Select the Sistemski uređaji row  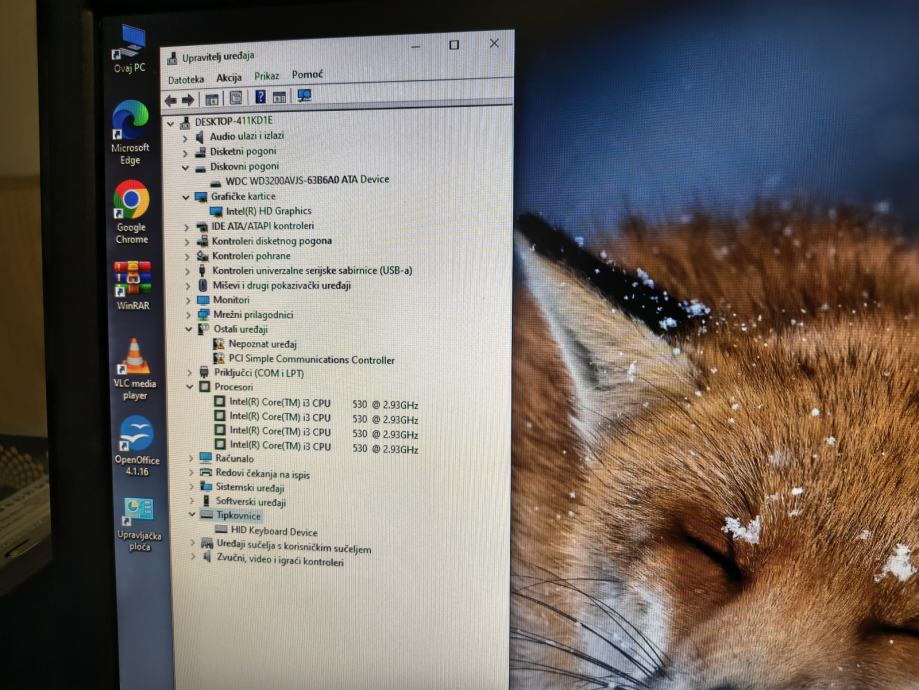click(250, 487)
